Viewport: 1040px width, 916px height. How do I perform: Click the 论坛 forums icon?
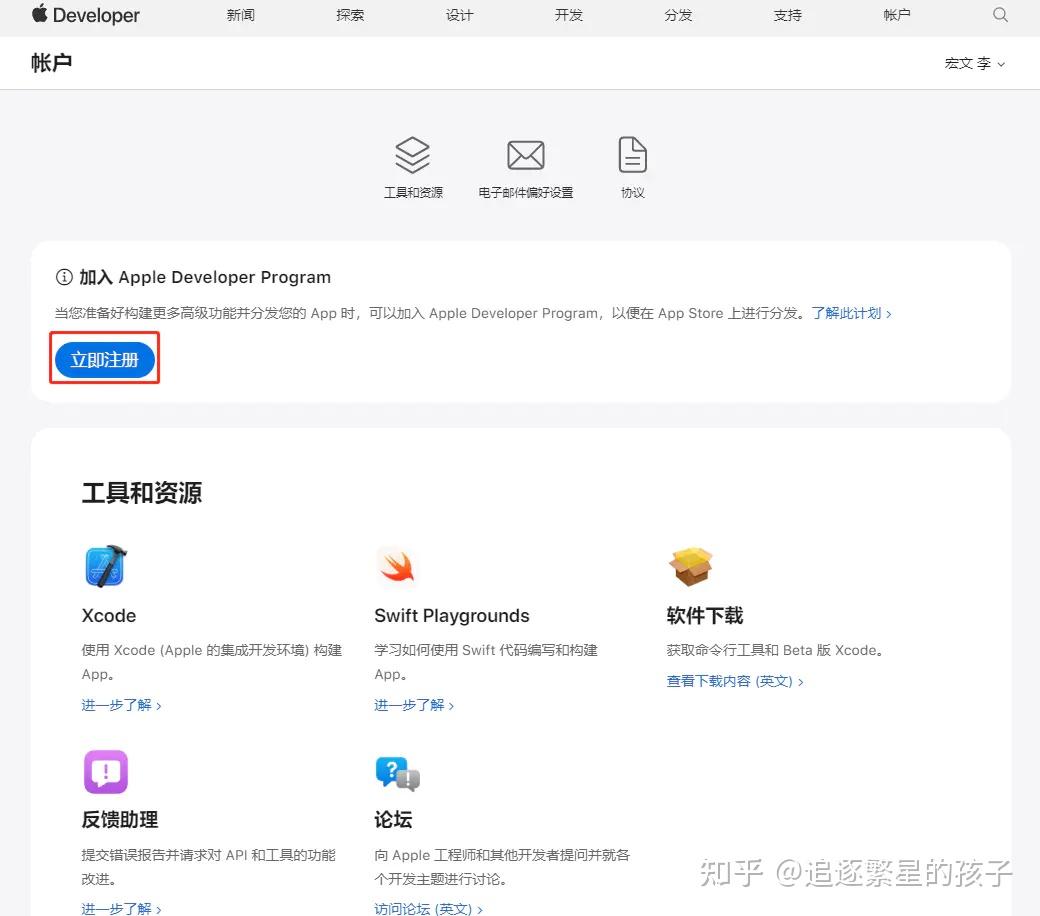397,771
